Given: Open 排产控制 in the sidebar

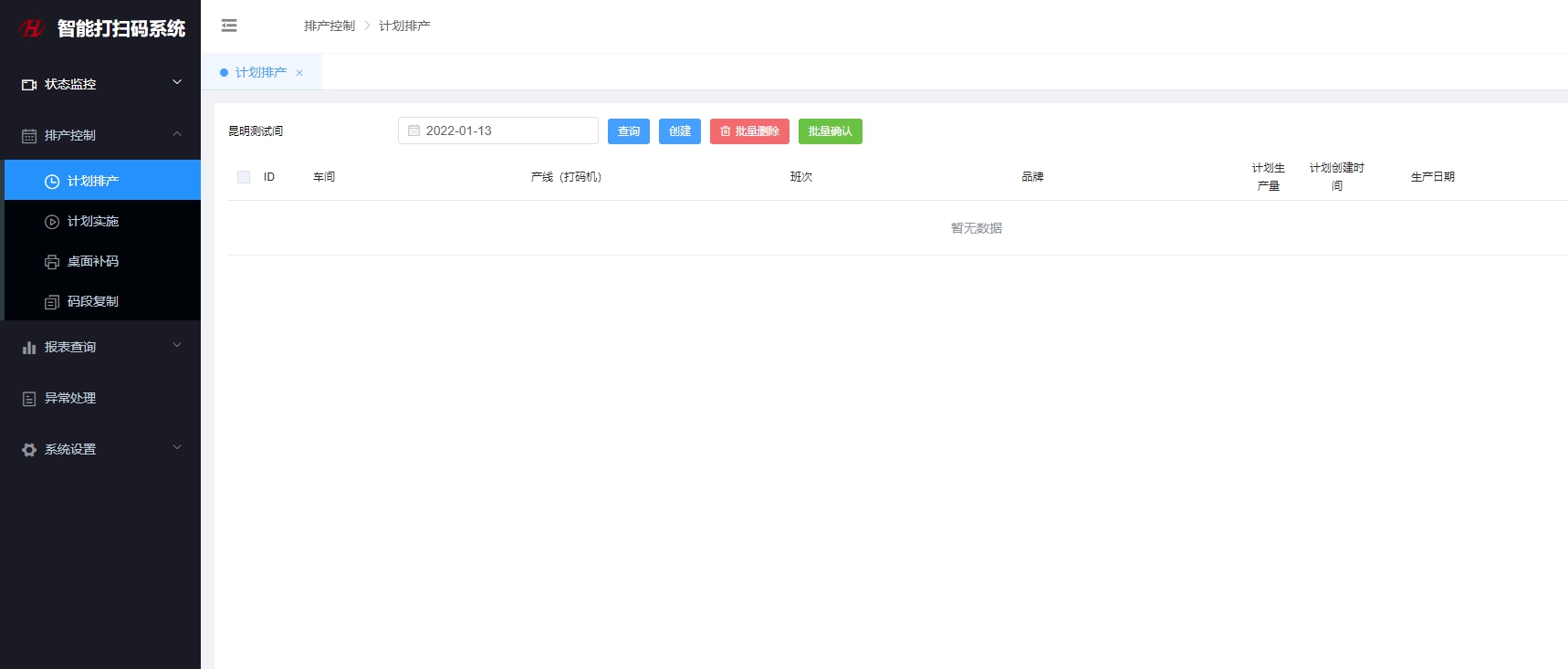Looking at the screenshot, I should coord(100,135).
